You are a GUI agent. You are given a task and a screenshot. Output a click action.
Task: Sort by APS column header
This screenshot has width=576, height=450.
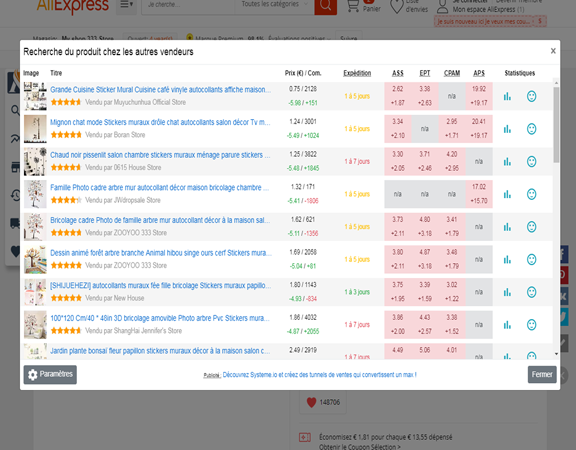479,73
